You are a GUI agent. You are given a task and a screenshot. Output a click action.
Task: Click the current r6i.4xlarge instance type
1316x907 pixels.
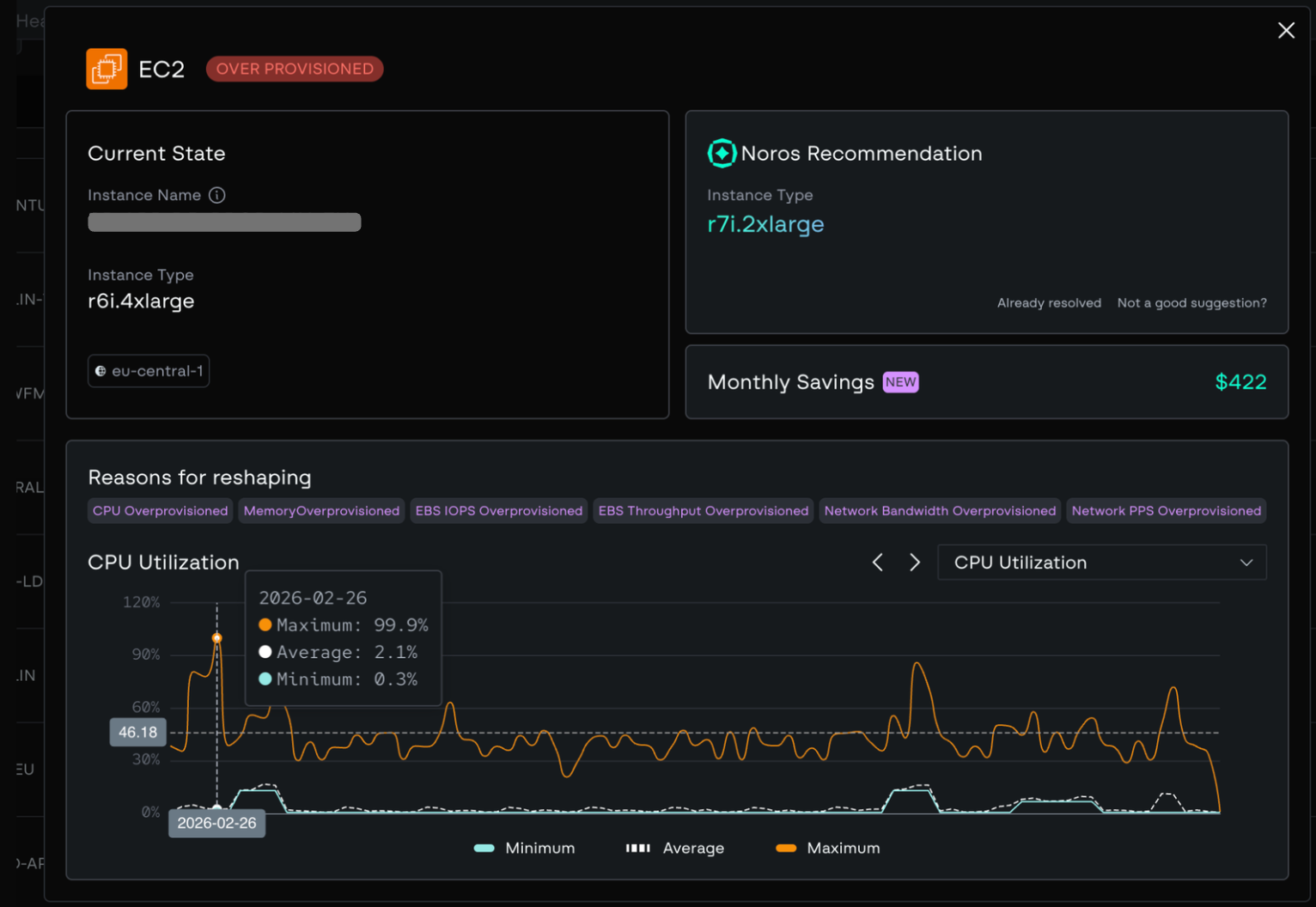point(141,301)
